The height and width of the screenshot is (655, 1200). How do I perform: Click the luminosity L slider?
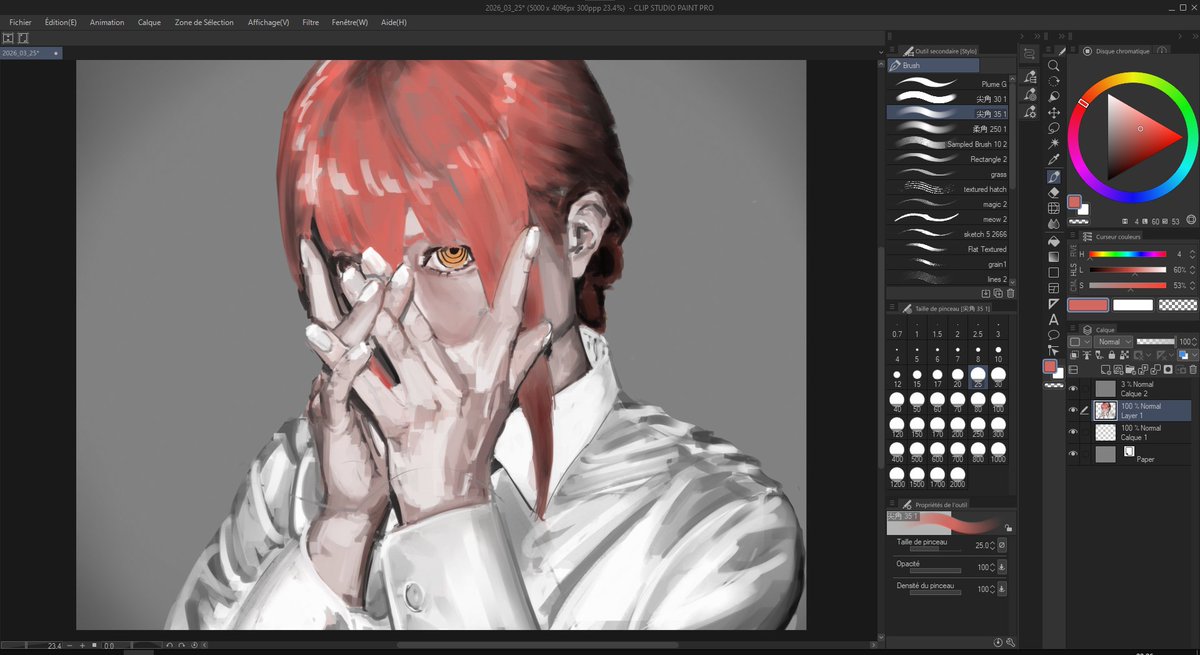pos(1127,270)
